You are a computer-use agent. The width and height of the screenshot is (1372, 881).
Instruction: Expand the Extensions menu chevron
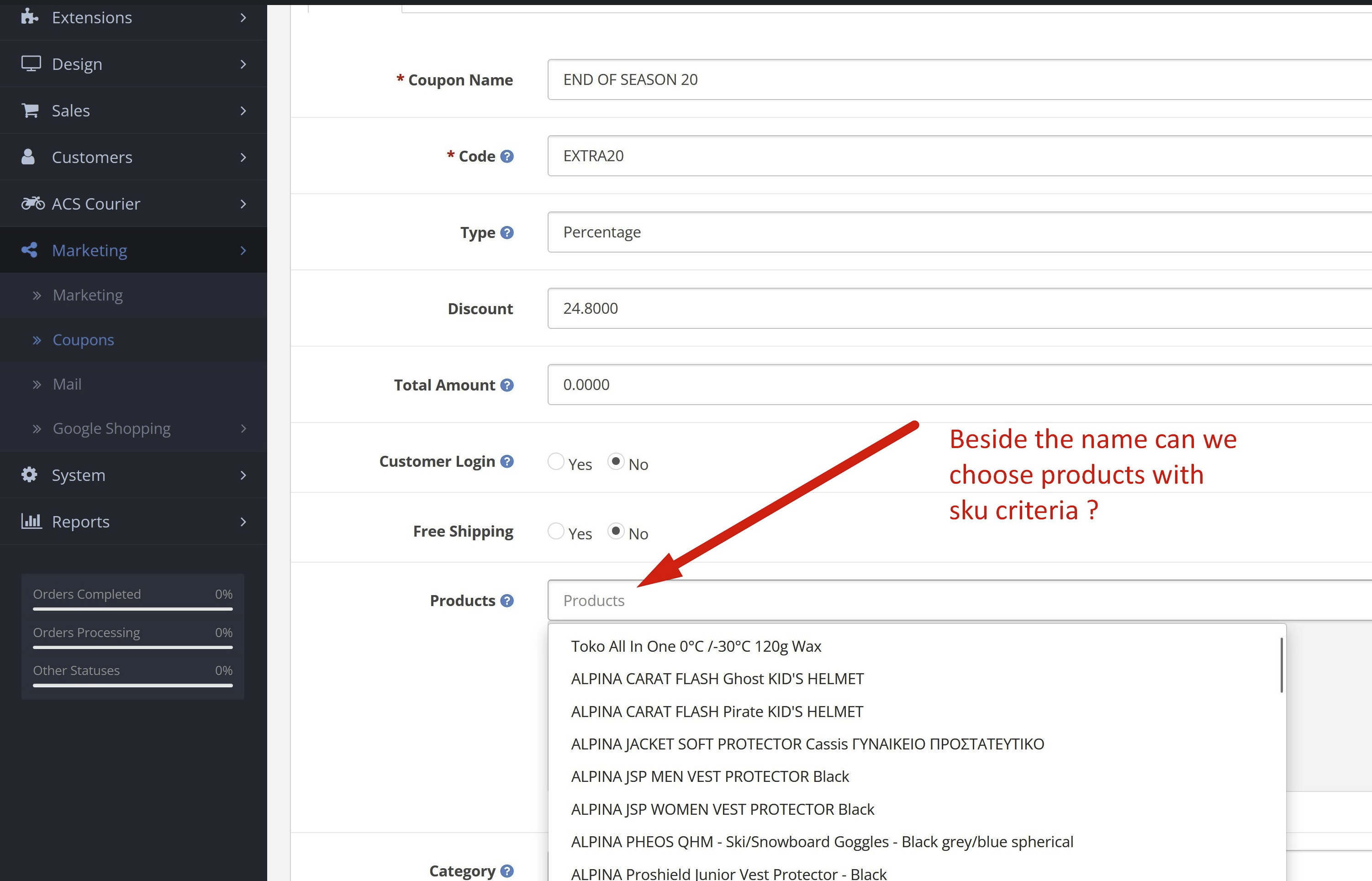(x=243, y=18)
